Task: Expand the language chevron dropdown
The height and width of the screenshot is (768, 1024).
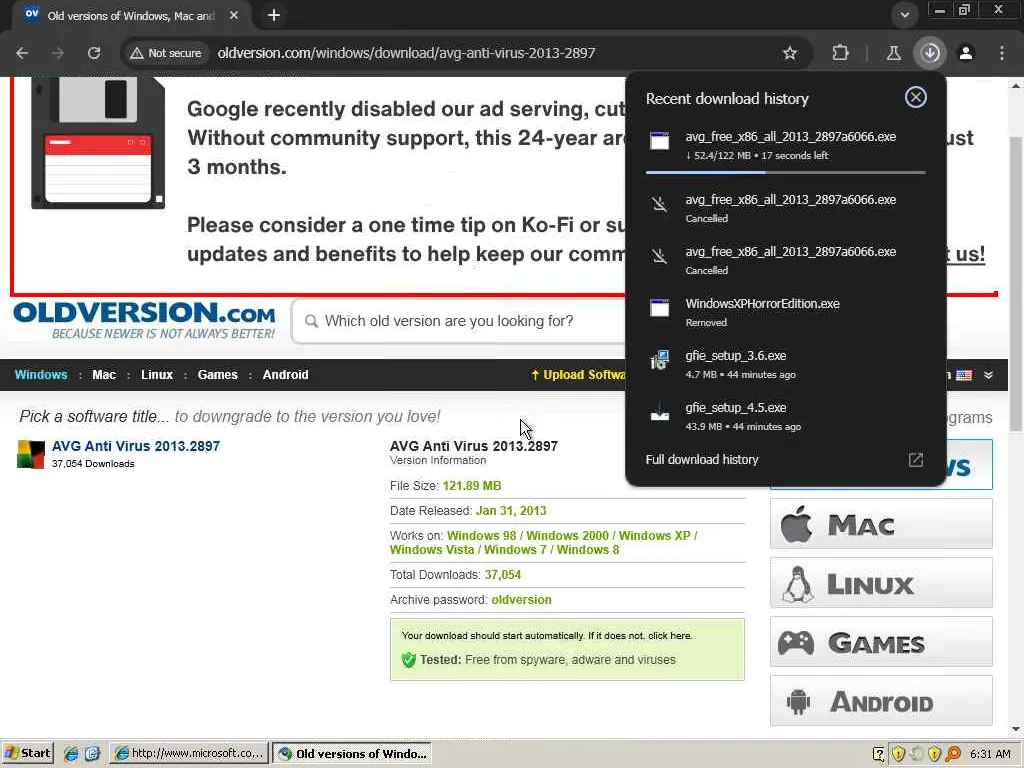Action: pyautogui.click(x=989, y=375)
